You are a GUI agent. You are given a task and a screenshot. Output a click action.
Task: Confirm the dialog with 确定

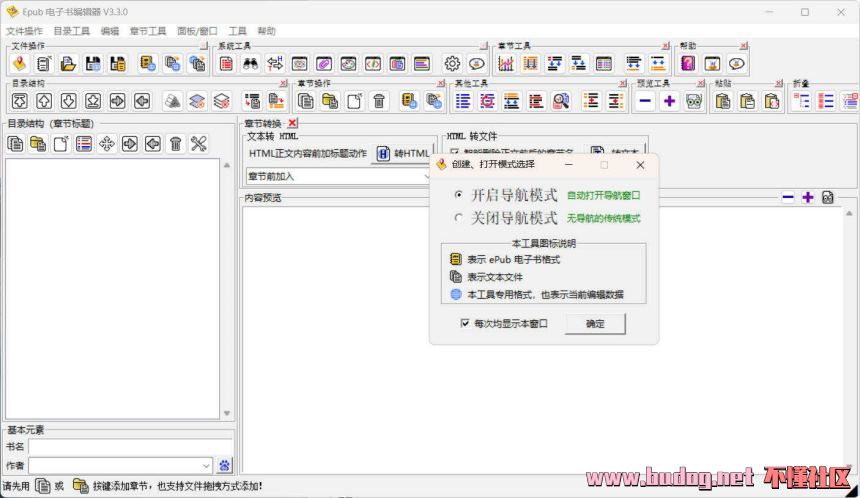pos(595,324)
